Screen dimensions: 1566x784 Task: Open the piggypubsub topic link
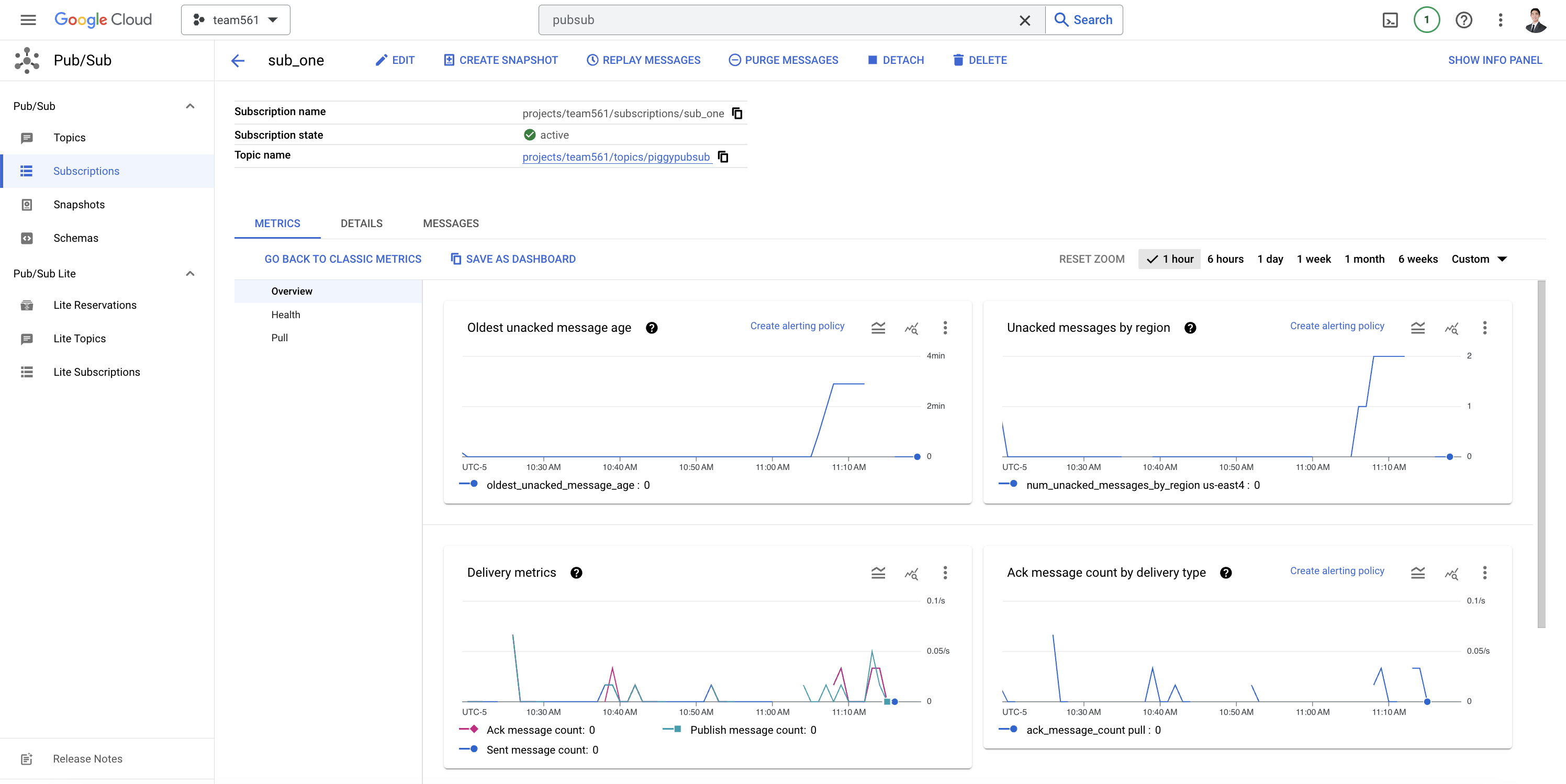coord(616,157)
